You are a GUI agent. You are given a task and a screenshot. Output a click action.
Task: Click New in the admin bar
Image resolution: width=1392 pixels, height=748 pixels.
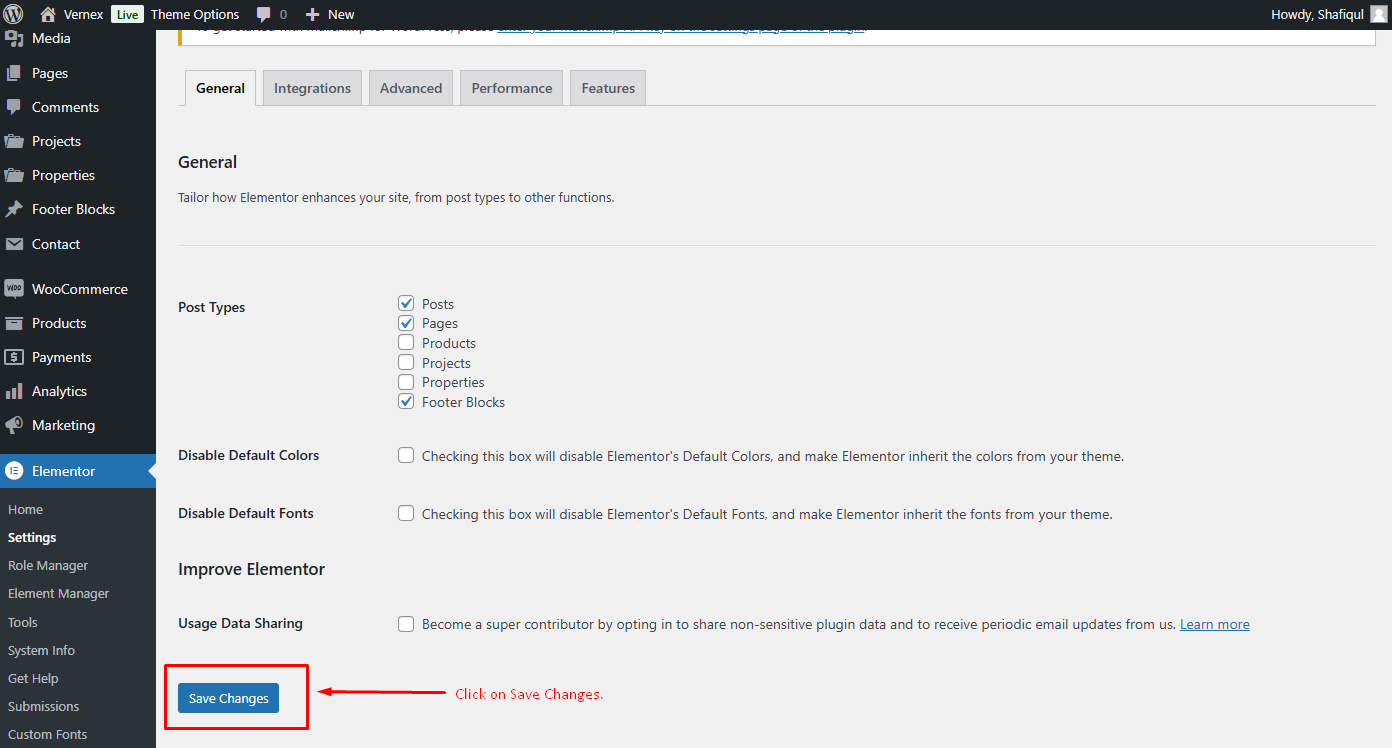point(341,14)
